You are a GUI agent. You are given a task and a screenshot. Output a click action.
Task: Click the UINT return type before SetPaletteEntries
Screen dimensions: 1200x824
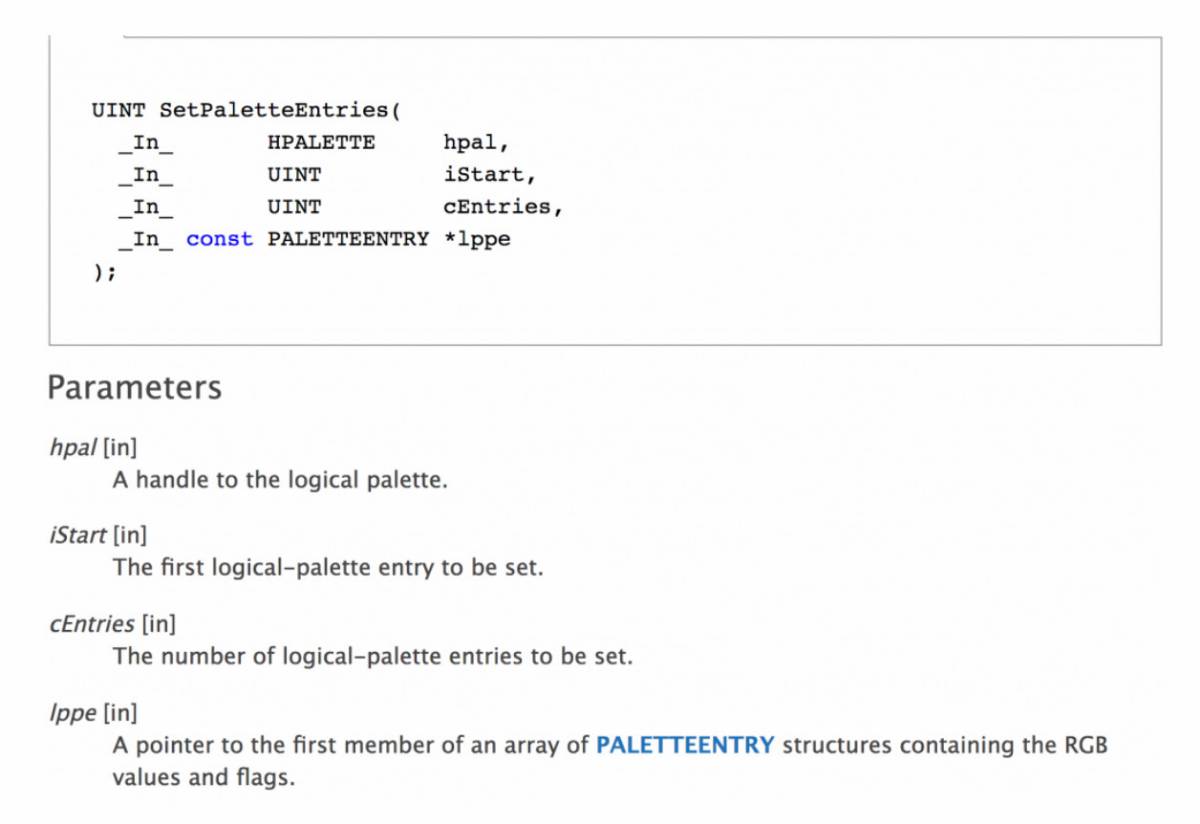coord(119,110)
